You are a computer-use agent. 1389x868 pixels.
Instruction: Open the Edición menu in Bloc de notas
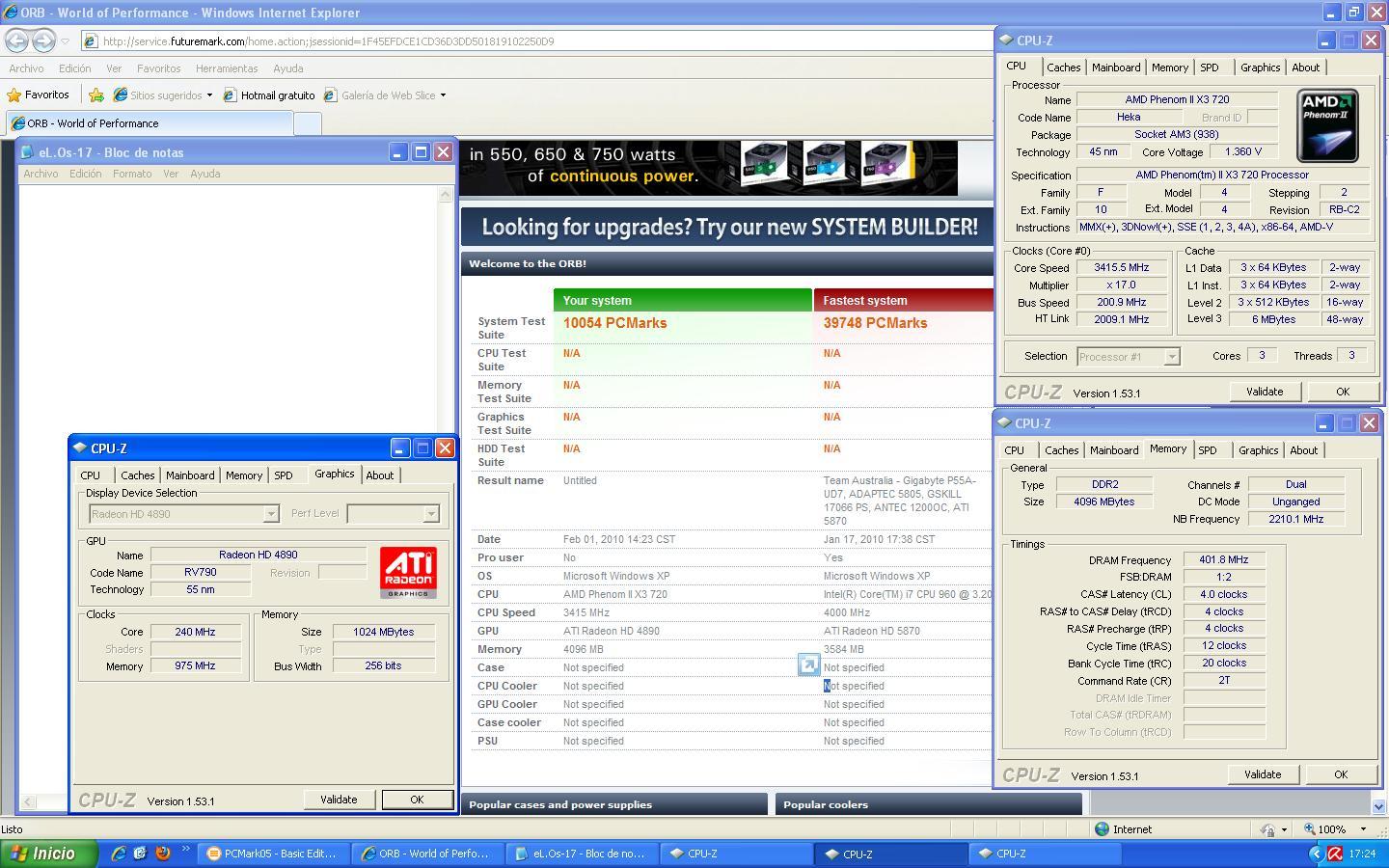coord(85,174)
